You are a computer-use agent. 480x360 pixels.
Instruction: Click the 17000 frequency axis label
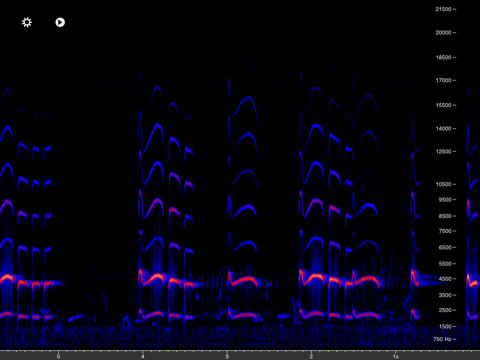(x=443, y=80)
